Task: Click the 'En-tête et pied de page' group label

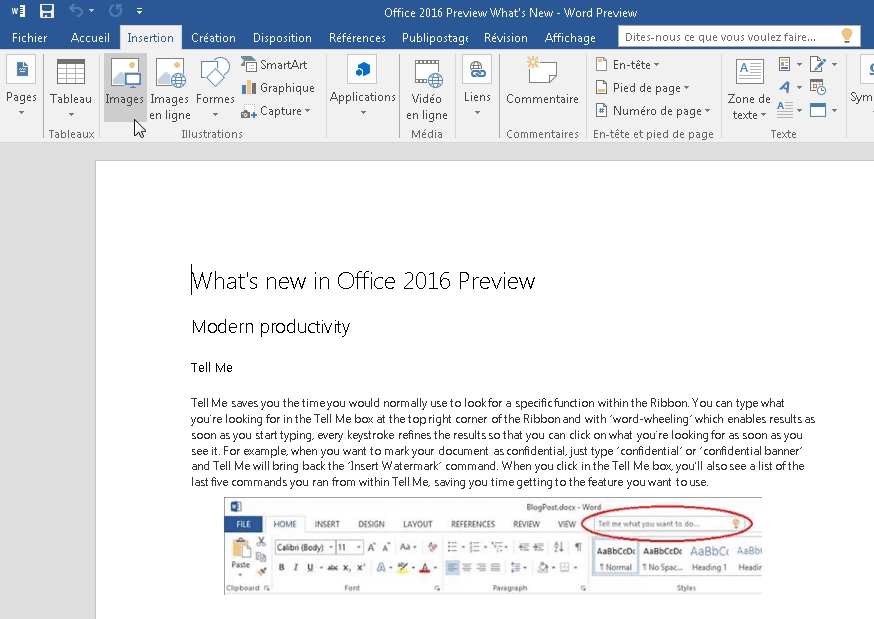Action: pos(653,134)
